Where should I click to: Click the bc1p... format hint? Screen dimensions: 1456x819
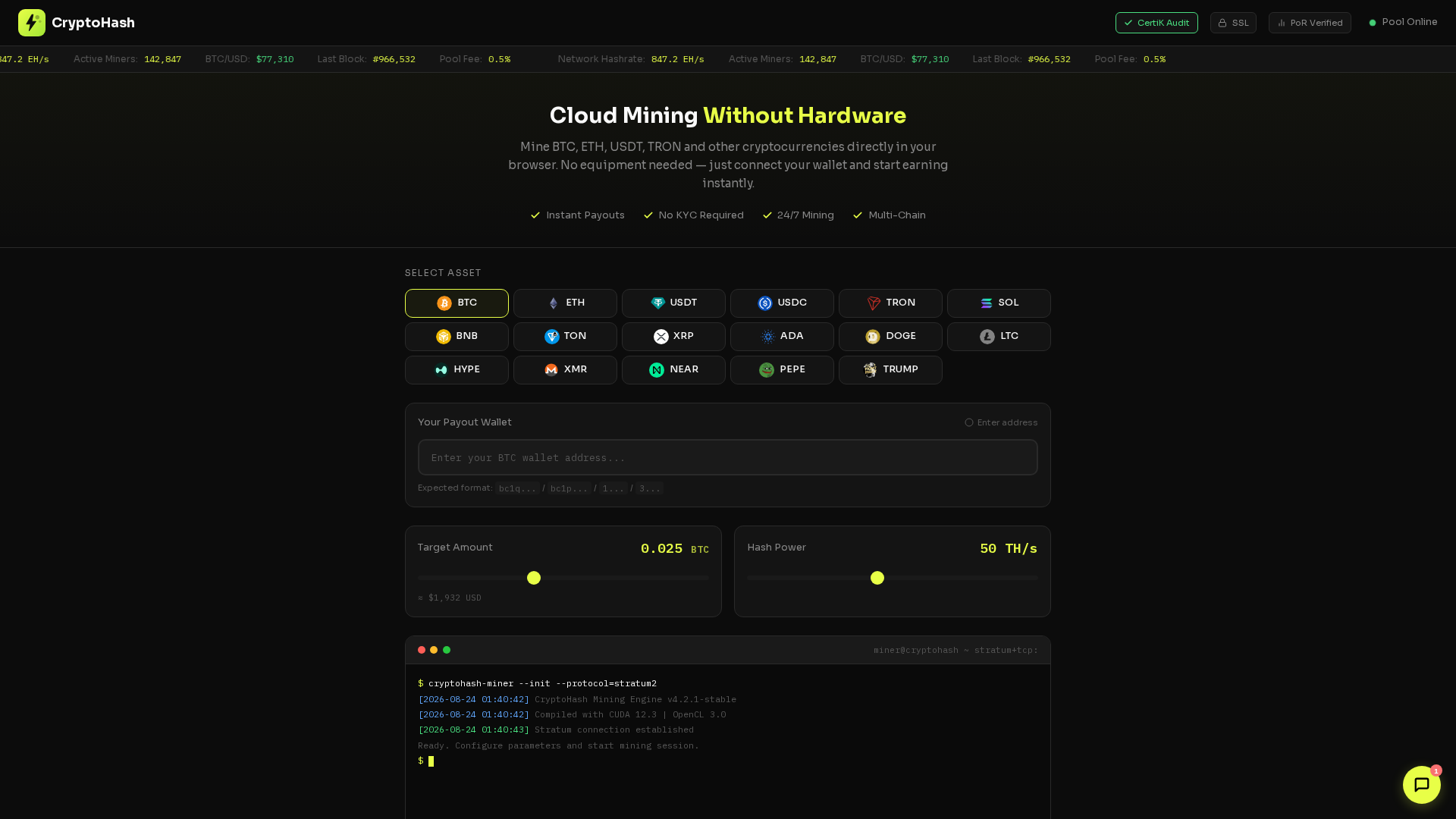[569, 488]
